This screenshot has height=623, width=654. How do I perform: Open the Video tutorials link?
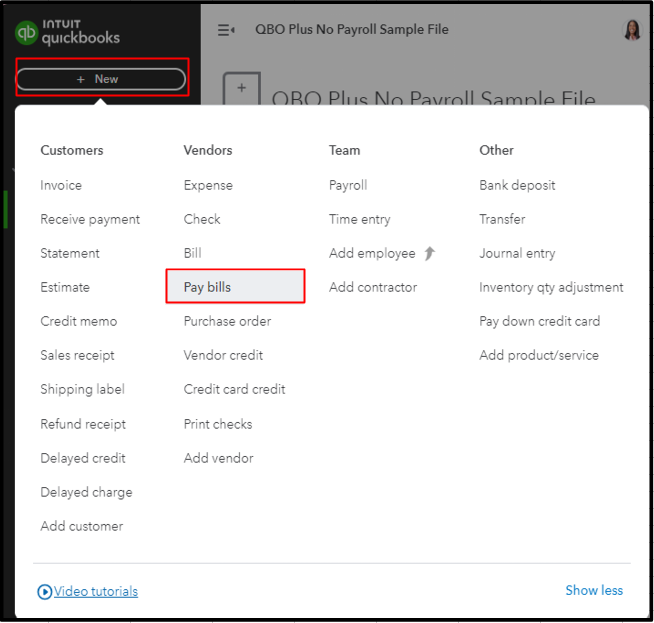pyautogui.click(x=96, y=591)
